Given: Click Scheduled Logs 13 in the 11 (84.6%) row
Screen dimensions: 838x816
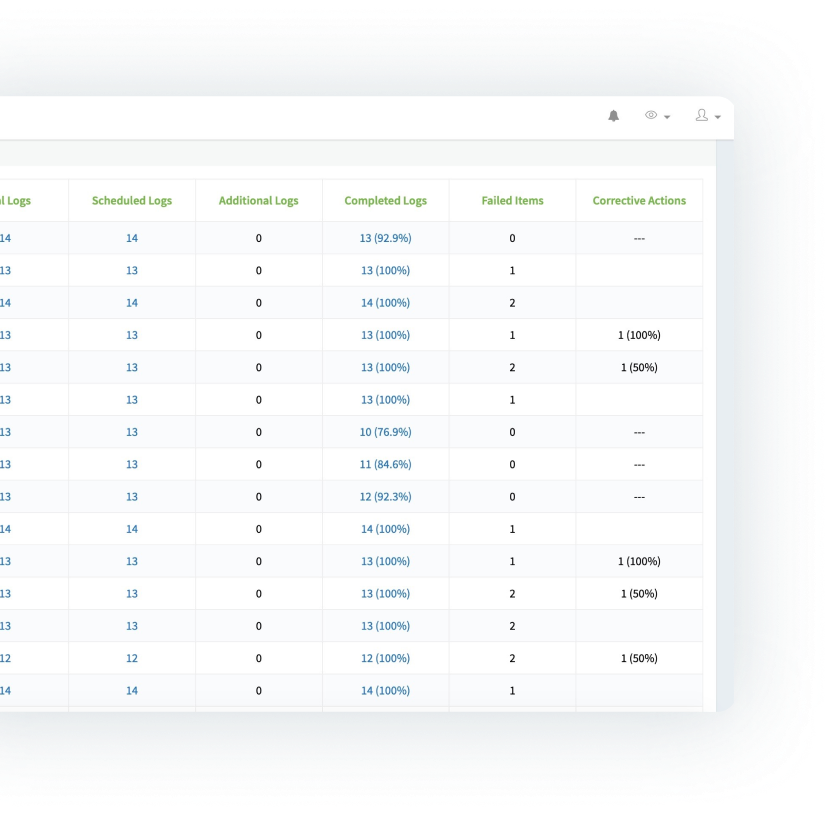Looking at the screenshot, I should tap(132, 464).
